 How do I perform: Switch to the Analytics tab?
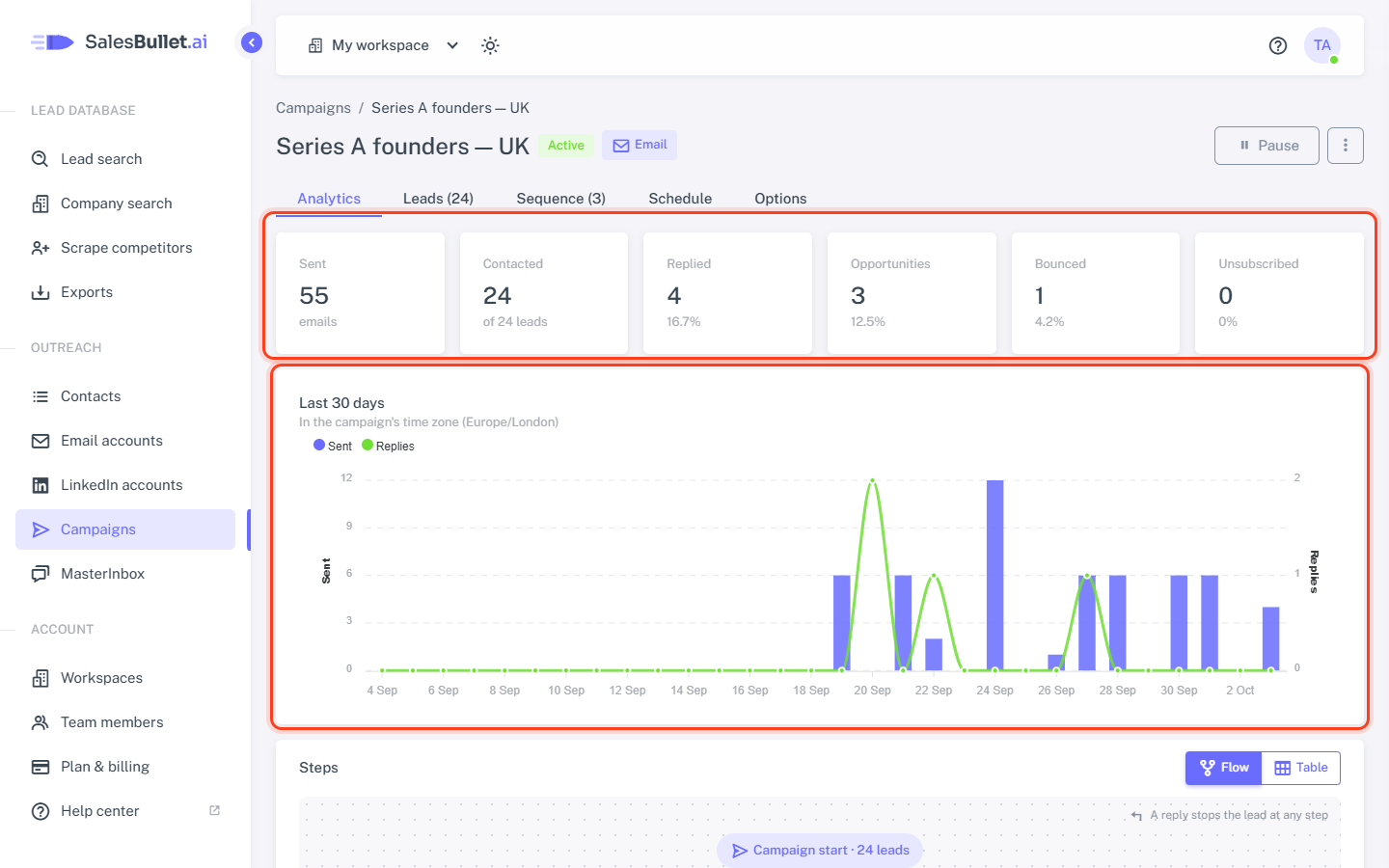pos(329,199)
